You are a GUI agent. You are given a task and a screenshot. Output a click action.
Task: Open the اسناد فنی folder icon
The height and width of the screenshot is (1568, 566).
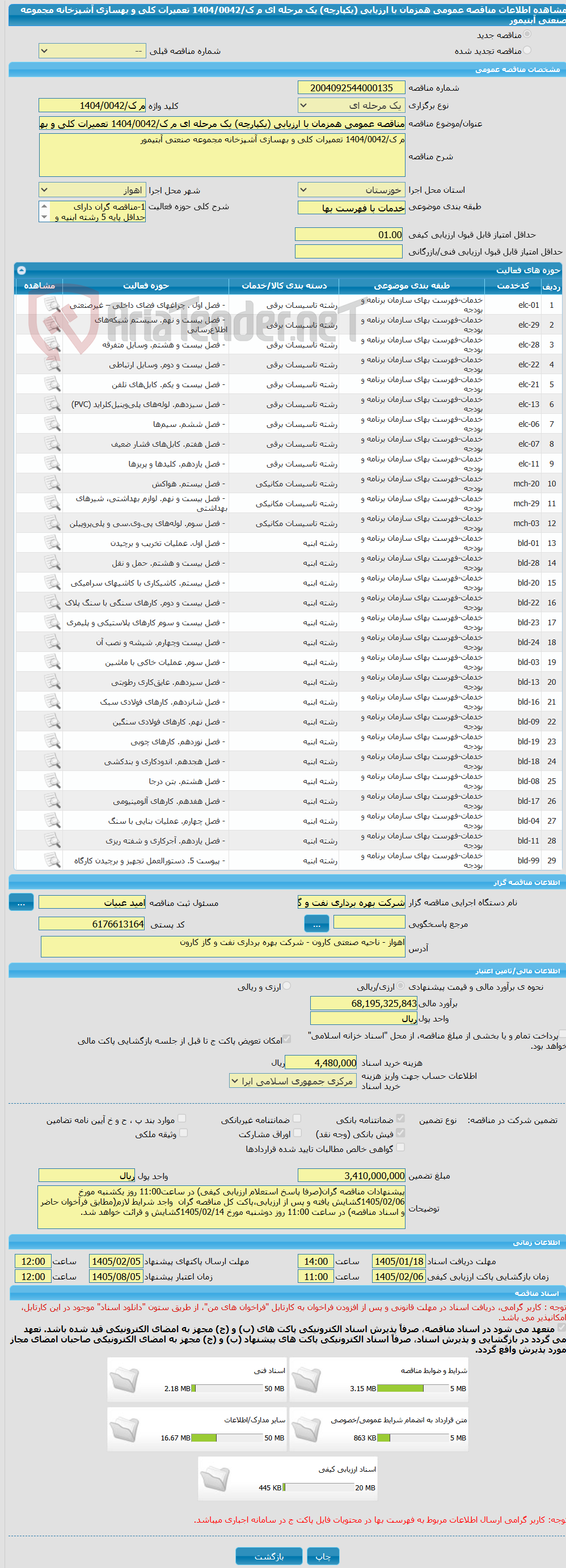125,1380
